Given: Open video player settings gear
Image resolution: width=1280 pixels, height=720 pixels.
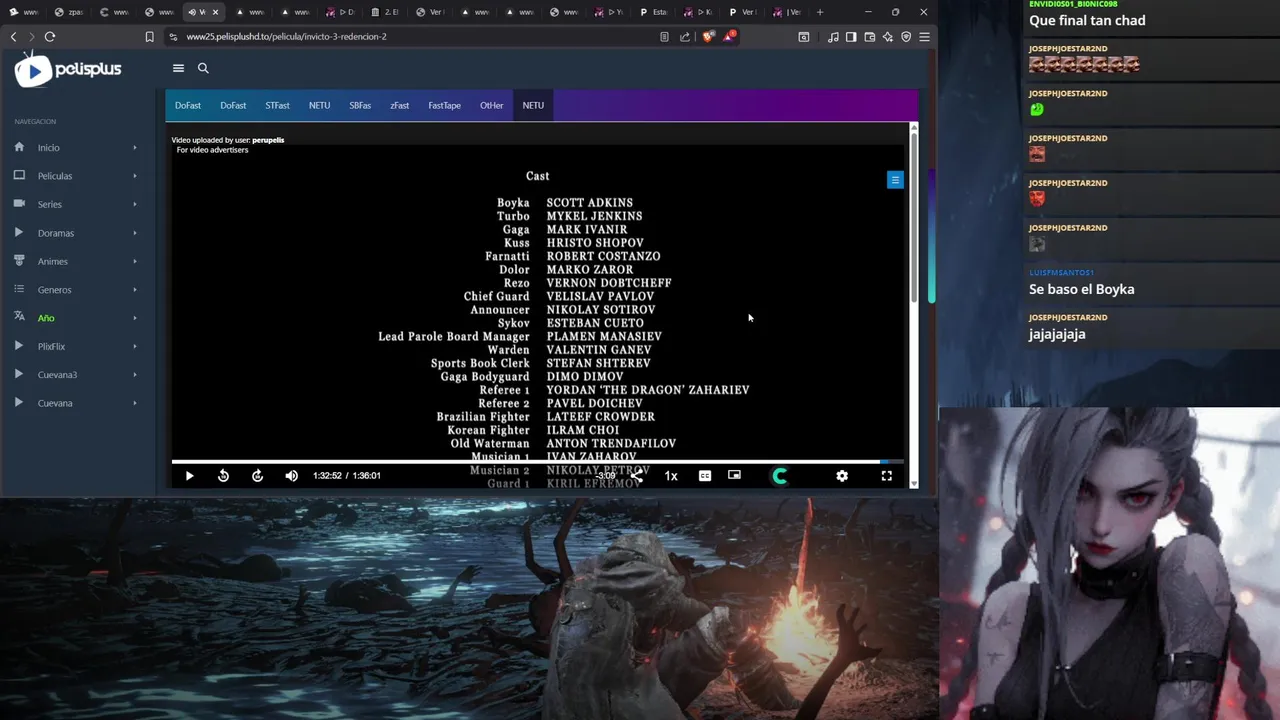Looking at the screenshot, I should (842, 476).
